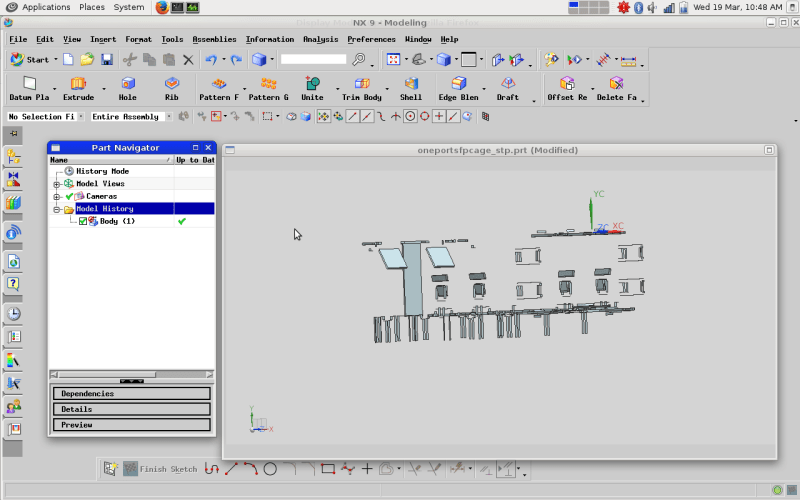Toggle Arc Center snap
This screenshot has height=500, width=800.
pyautogui.click(x=410, y=117)
